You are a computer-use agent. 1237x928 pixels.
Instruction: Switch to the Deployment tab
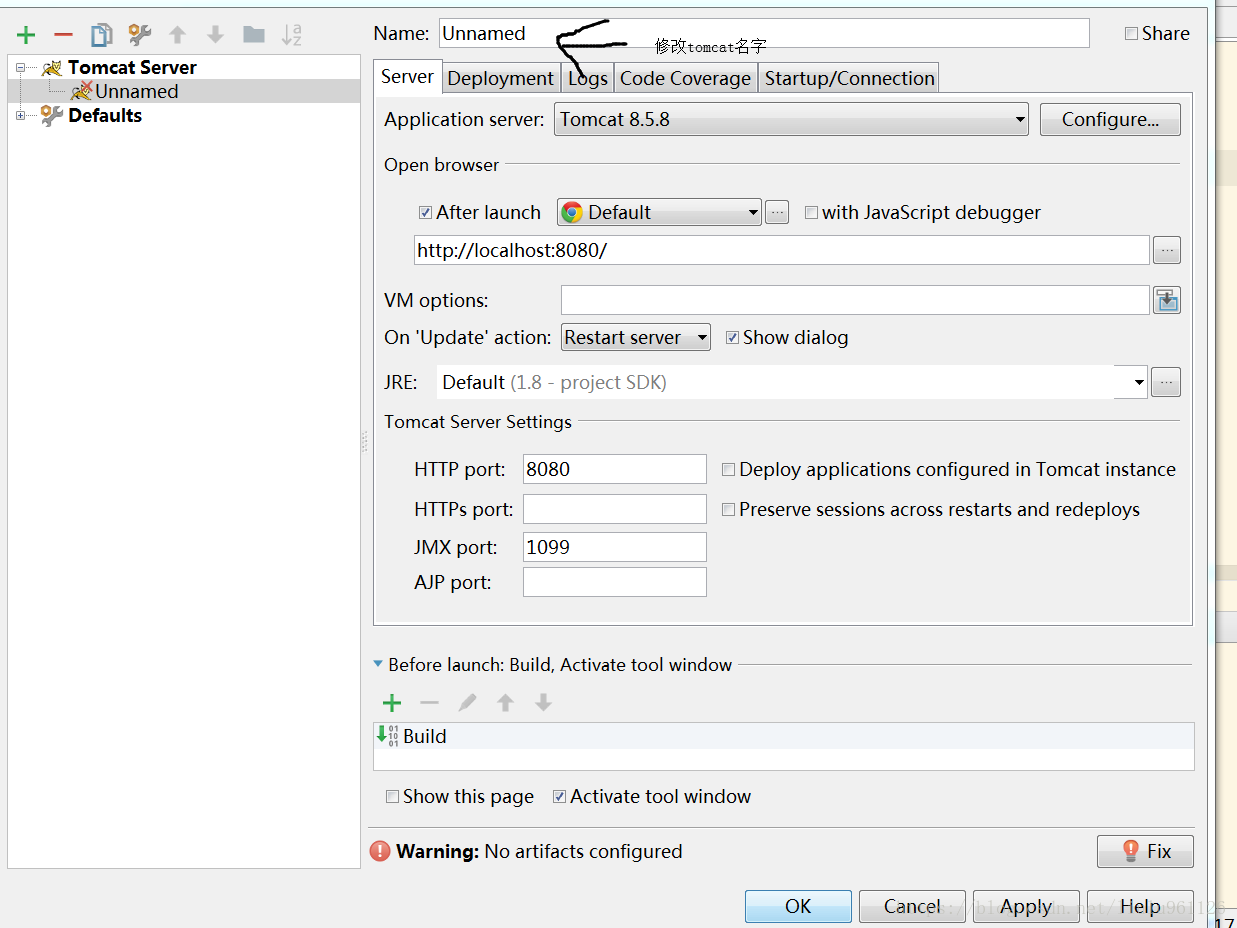click(501, 78)
